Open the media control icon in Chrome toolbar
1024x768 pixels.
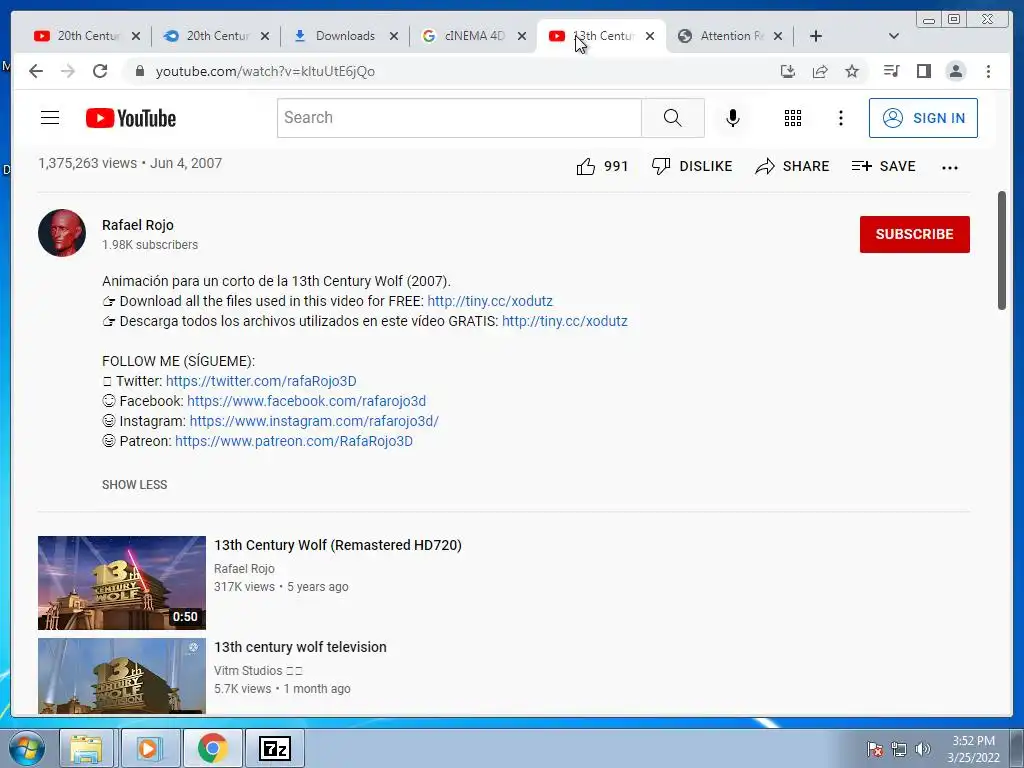891,71
